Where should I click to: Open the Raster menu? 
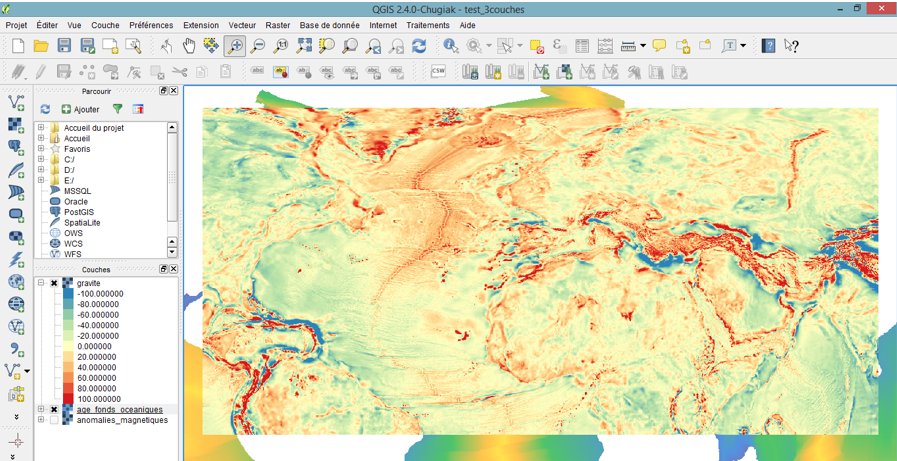click(x=277, y=25)
